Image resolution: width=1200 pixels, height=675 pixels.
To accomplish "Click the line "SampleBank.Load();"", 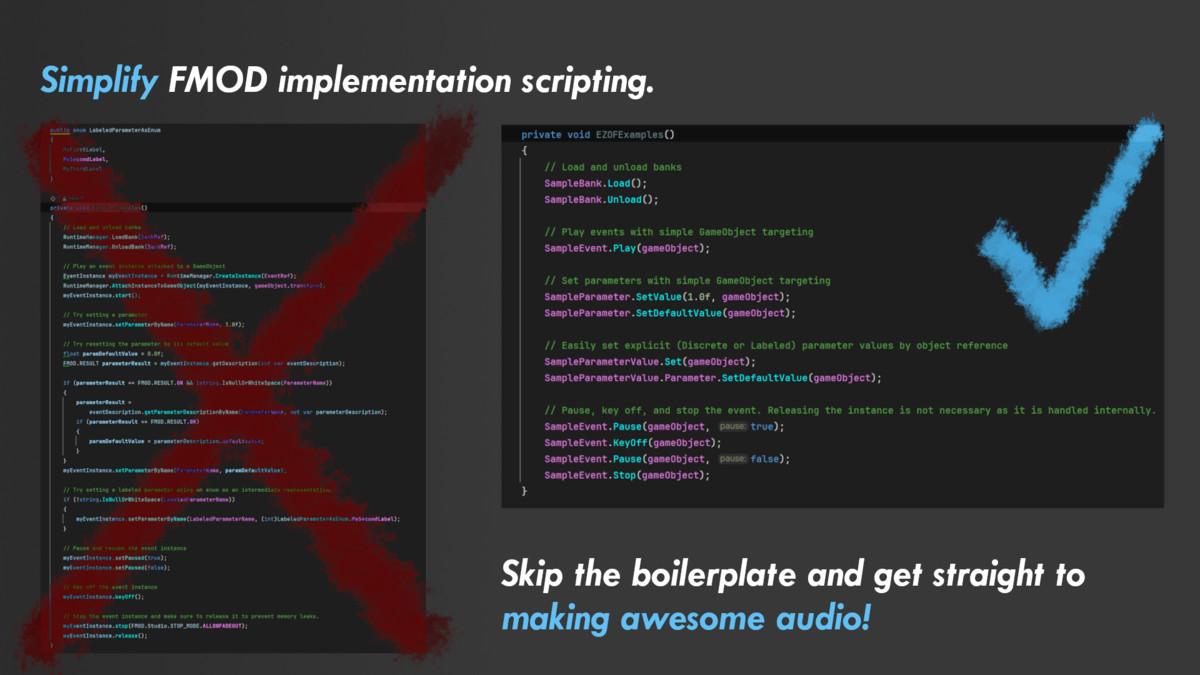I will click(x=596, y=183).
